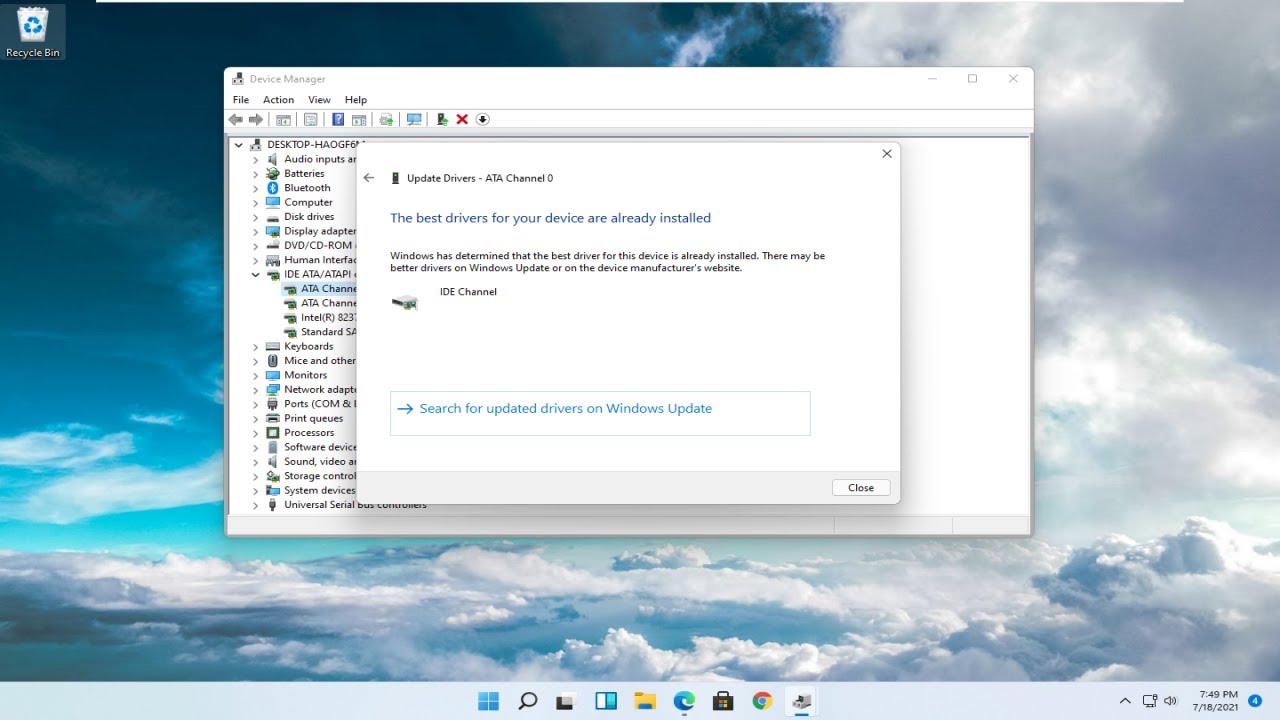This screenshot has height=720, width=1280.
Task: Open the Recycle Bin desktop icon
Action: tap(33, 32)
